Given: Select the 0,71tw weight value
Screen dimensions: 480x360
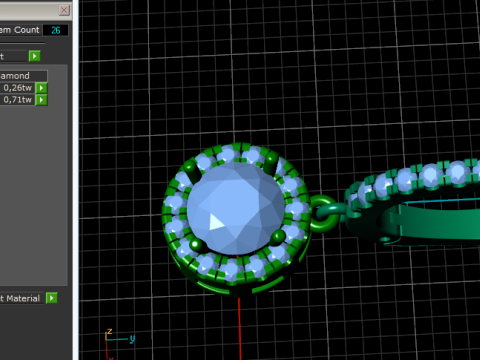Looking at the screenshot, I should click(x=17, y=100).
